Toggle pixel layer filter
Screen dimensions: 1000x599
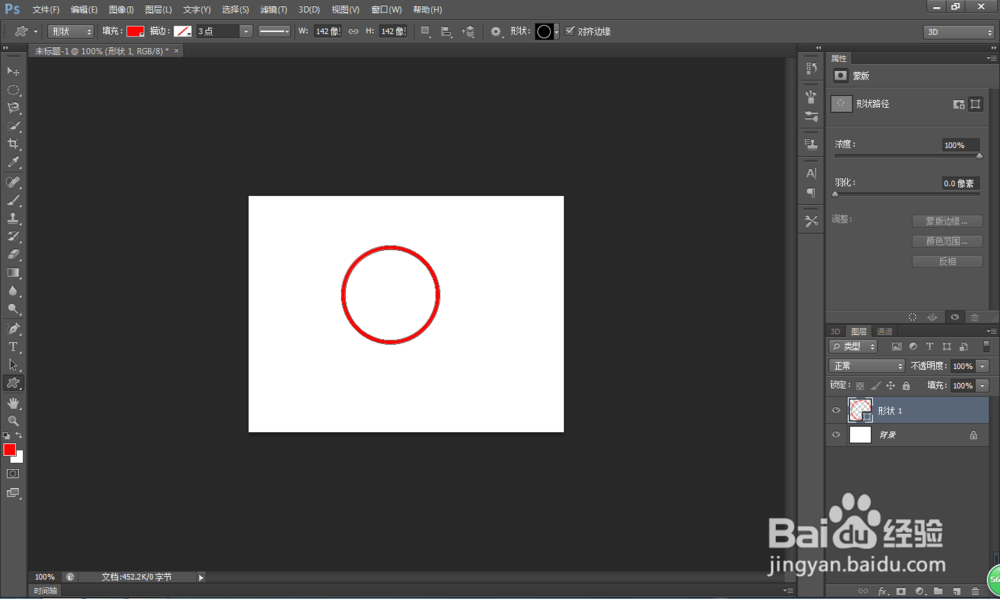pyautogui.click(x=897, y=346)
